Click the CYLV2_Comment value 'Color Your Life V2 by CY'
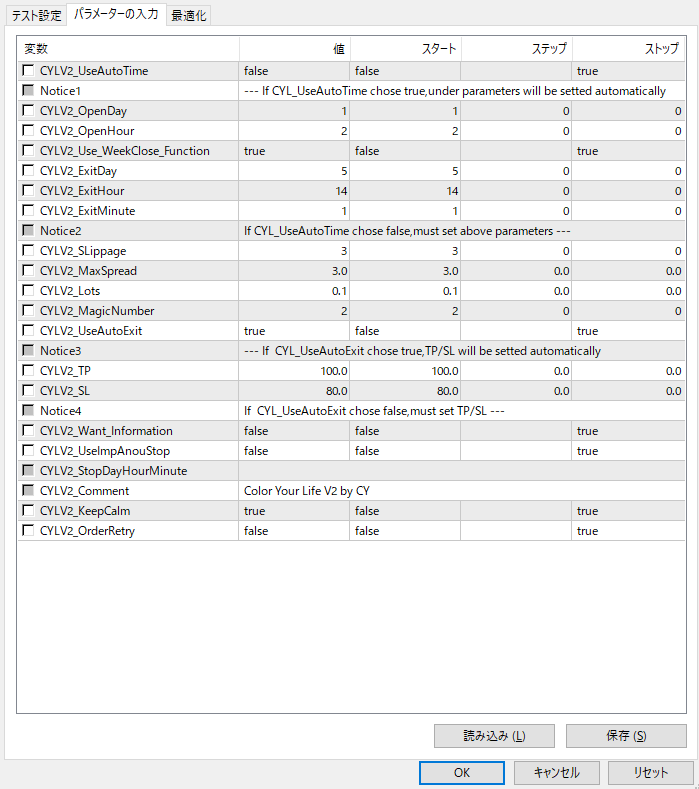This screenshot has width=699, height=789. click(x=462, y=491)
